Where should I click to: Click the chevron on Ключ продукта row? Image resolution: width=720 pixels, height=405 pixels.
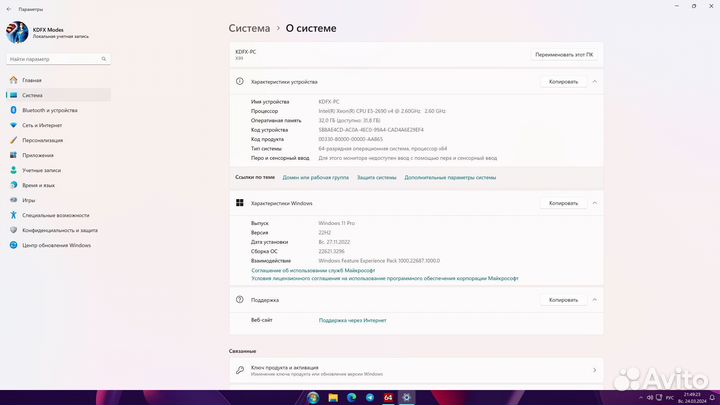coord(595,370)
